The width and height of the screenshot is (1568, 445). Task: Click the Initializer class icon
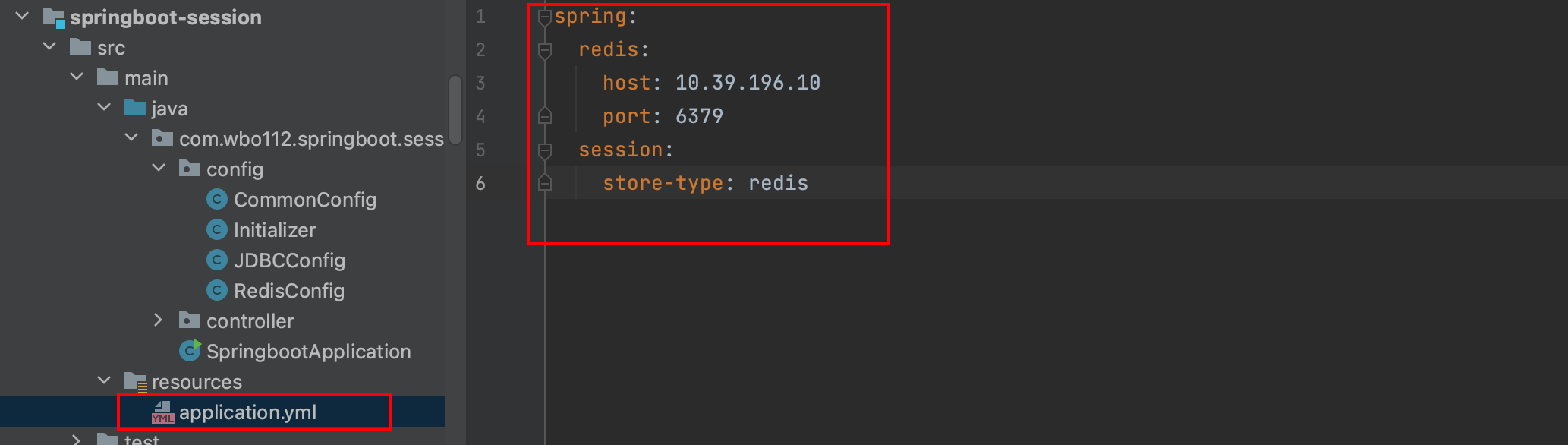pyautogui.click(x=217, y=230)
